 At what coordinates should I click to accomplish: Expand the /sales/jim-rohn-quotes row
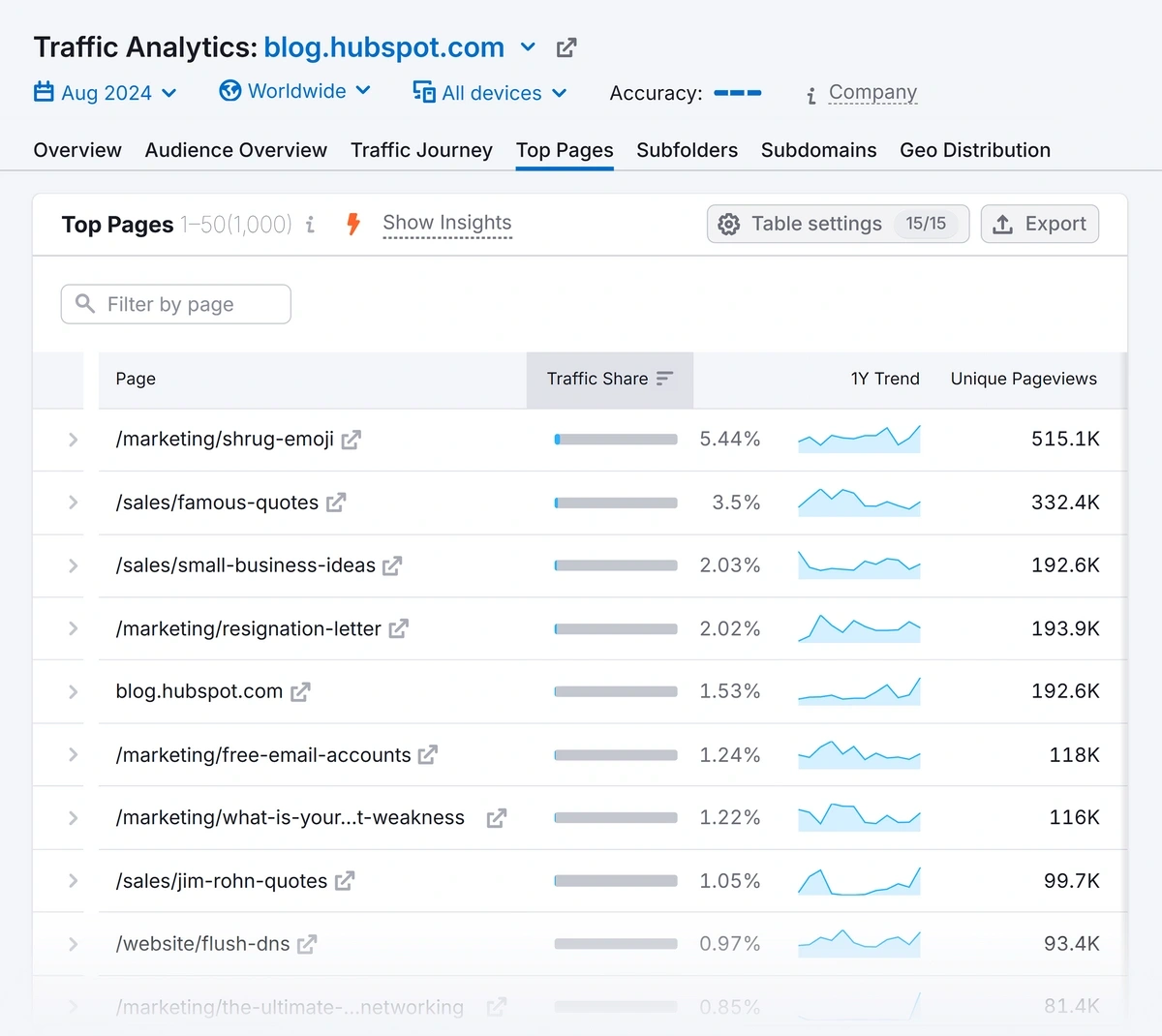click(x=73, y=881)
